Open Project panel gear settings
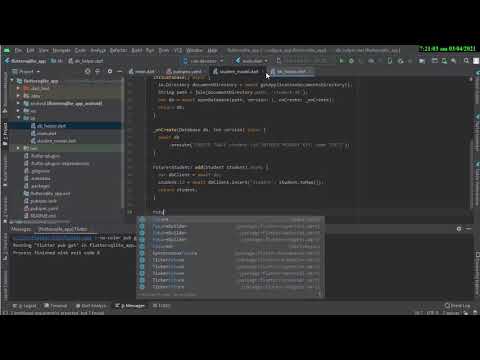The height and width of the screenshot is (360, 480). click(x=110, y=71)
